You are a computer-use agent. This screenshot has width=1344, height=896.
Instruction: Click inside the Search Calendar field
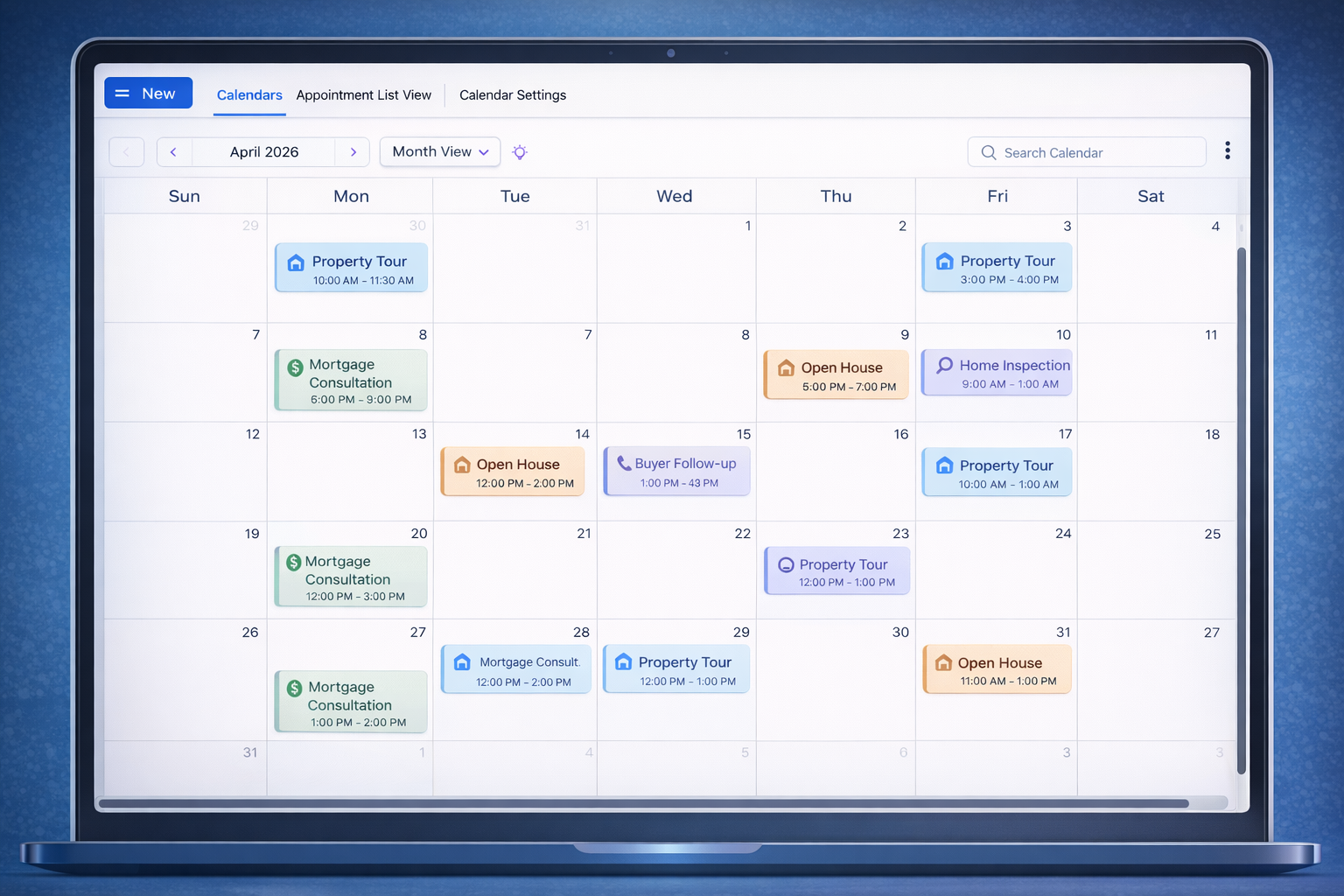(1085, 151)
